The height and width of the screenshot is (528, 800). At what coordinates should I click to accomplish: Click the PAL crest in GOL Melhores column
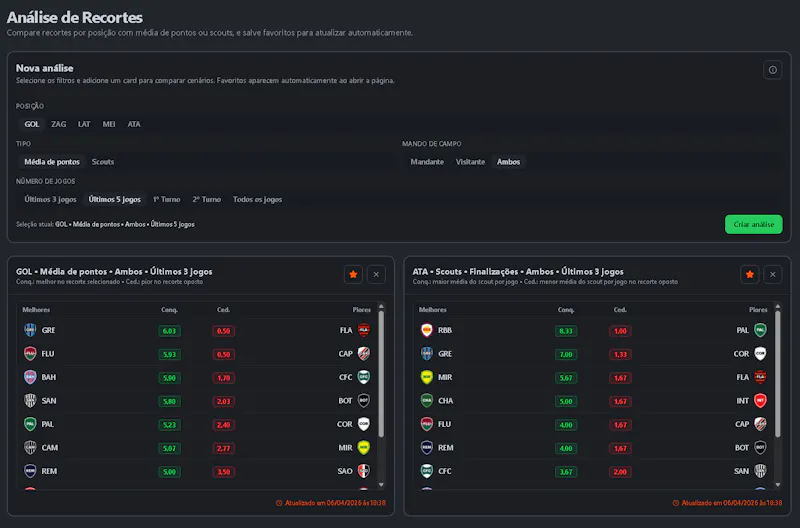pyautogui.click(x=30, y=424)
